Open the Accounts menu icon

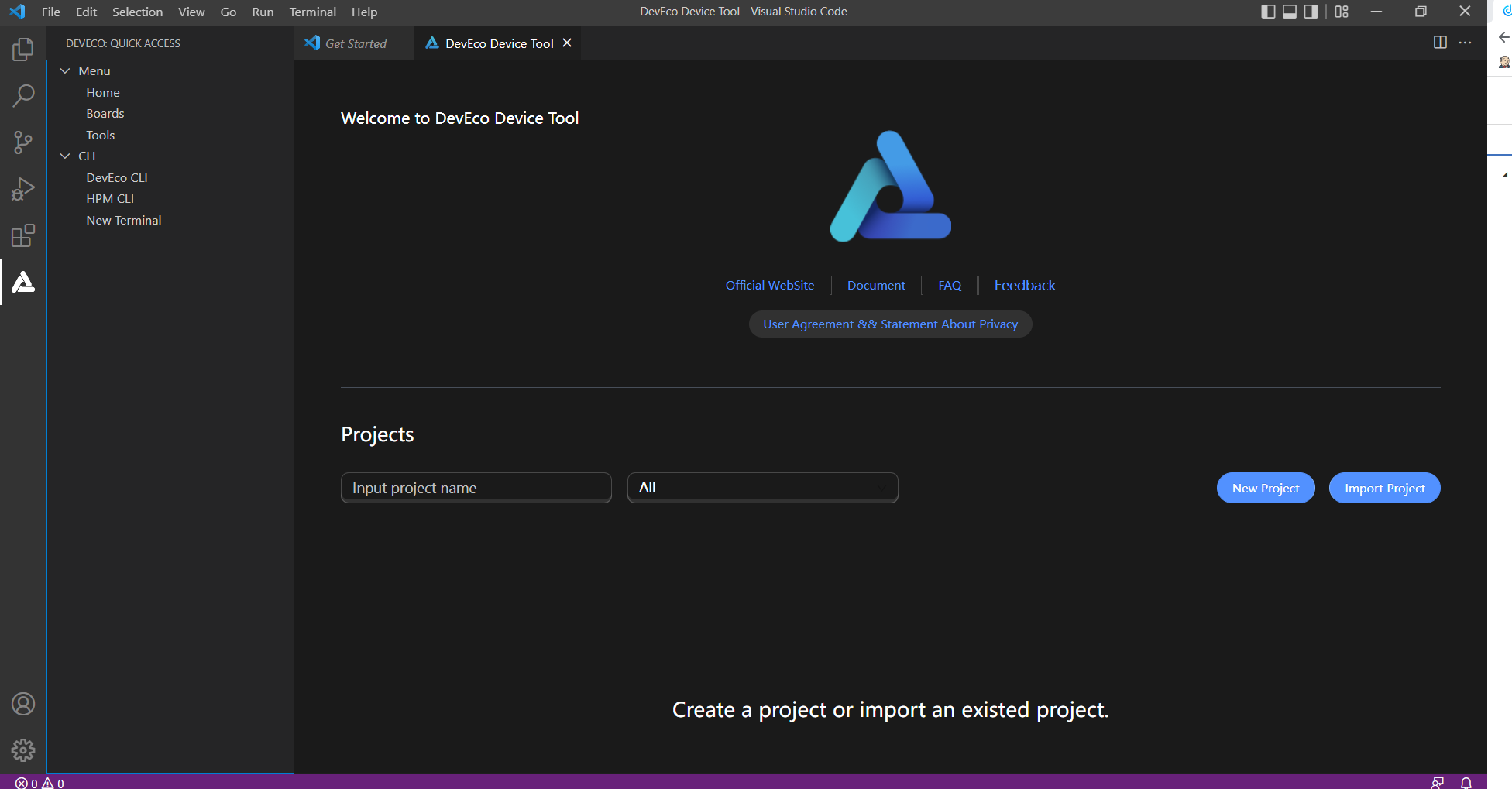[23, 704]
